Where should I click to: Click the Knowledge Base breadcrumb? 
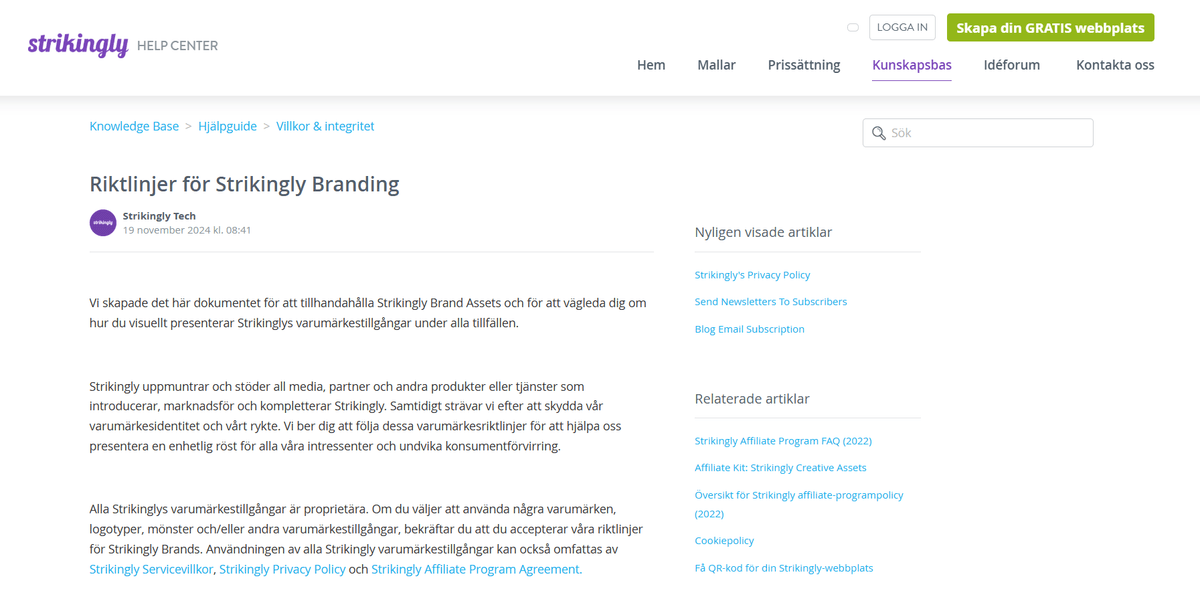coord(134,126)
